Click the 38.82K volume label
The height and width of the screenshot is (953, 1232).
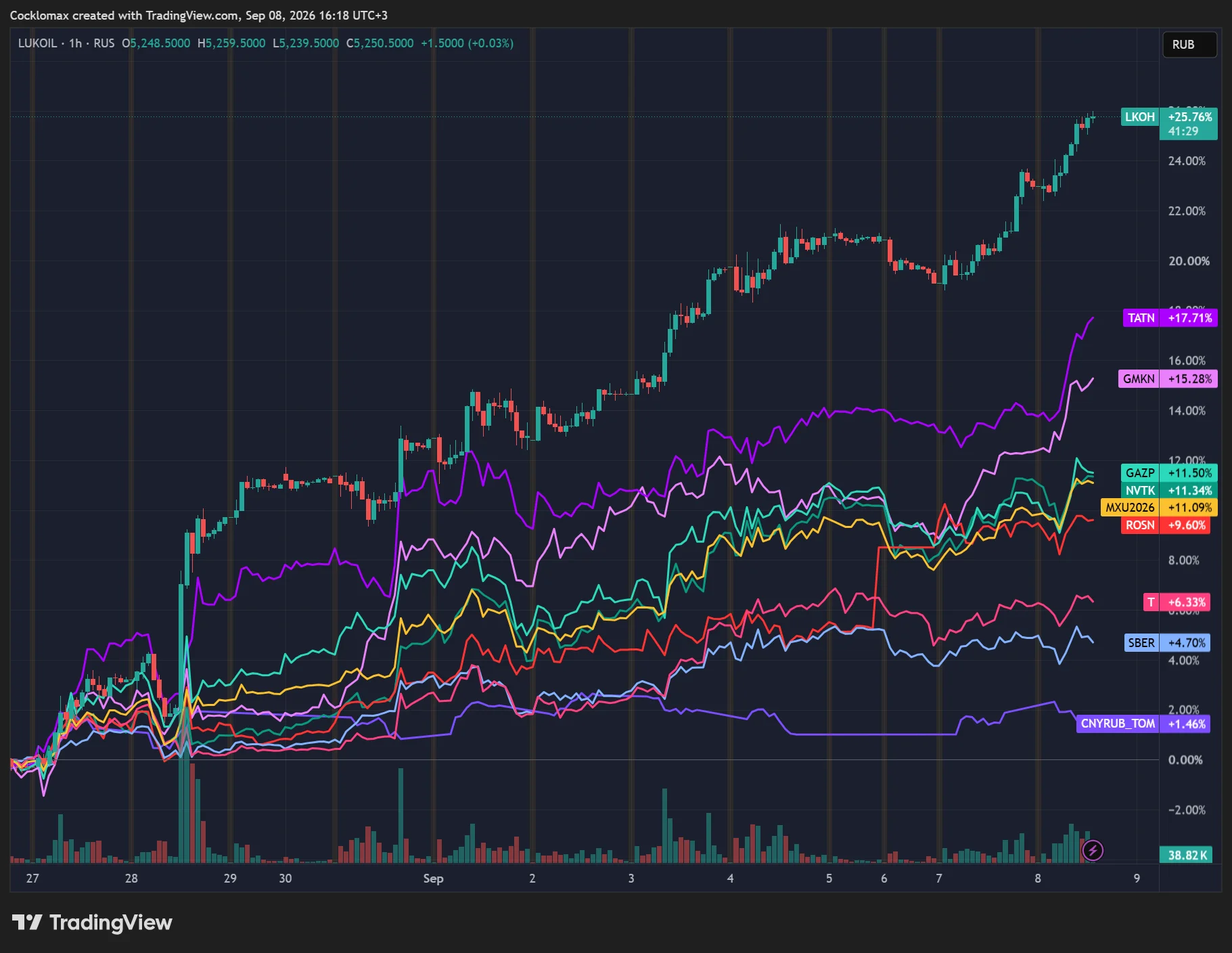pyautogui.click(x=1187, y=856)
